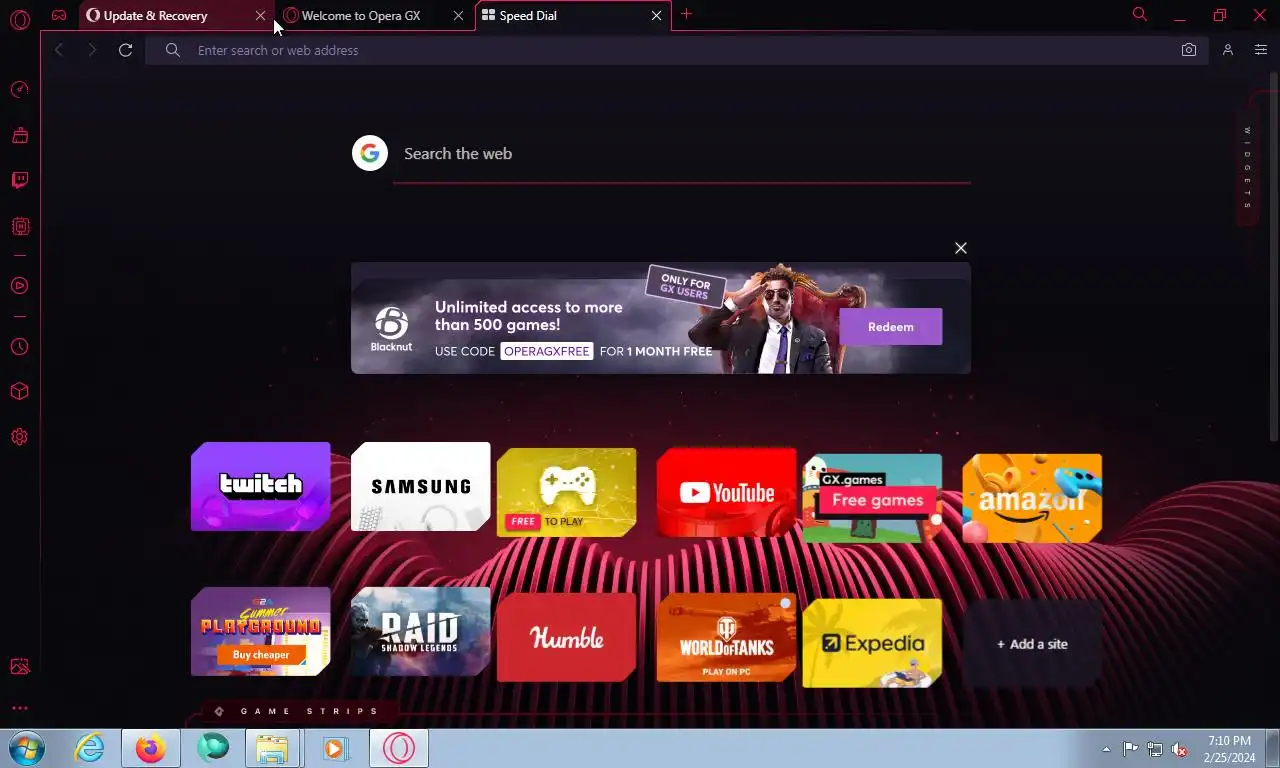Go forward to next page
The image size is (1280, 768).
click(92, 50)
